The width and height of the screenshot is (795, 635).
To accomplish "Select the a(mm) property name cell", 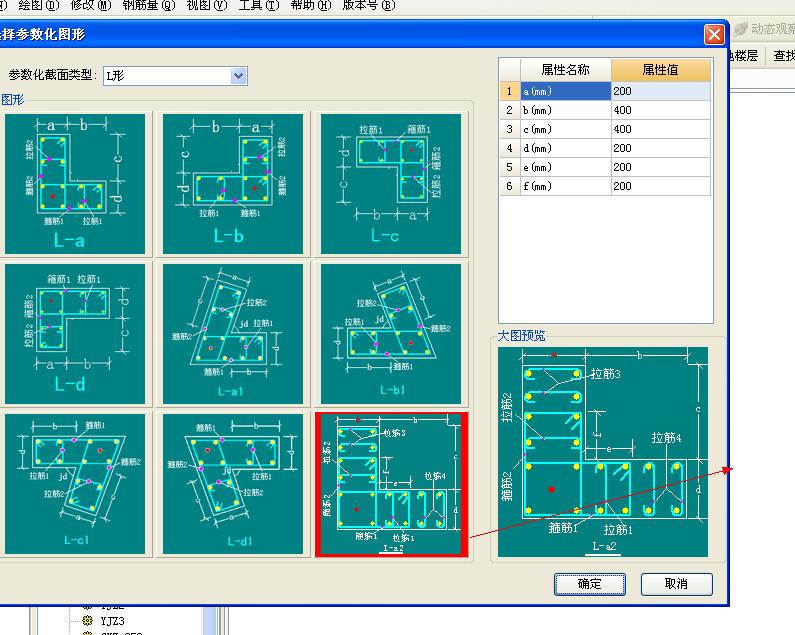I will 566,91.
